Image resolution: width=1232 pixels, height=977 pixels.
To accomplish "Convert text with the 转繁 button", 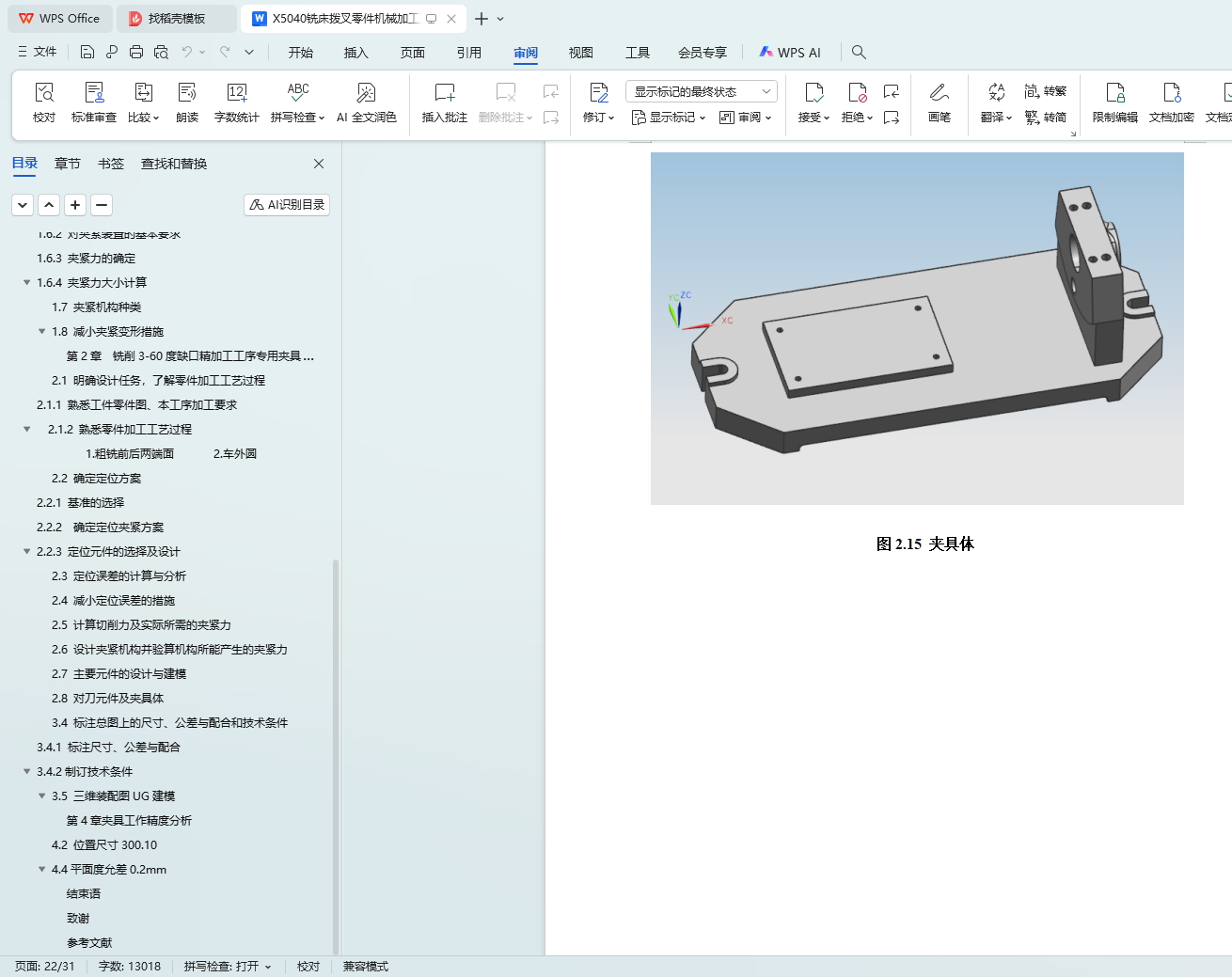I will pyautogui.click(x=1046, y=91).
